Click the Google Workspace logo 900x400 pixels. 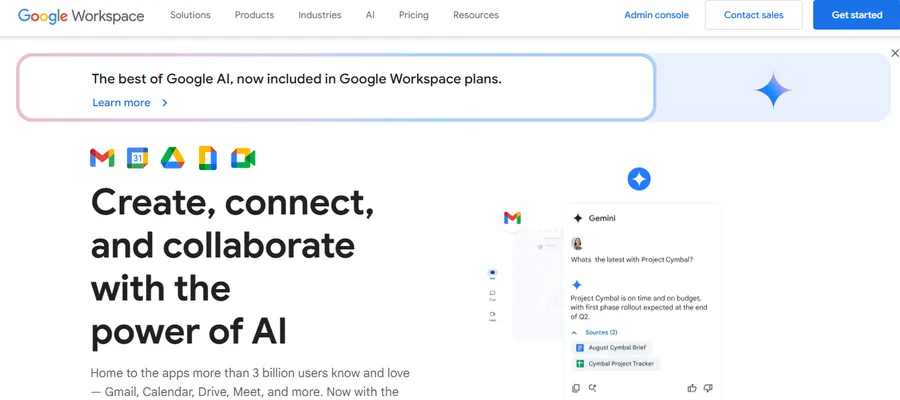(x=81, y=15)
